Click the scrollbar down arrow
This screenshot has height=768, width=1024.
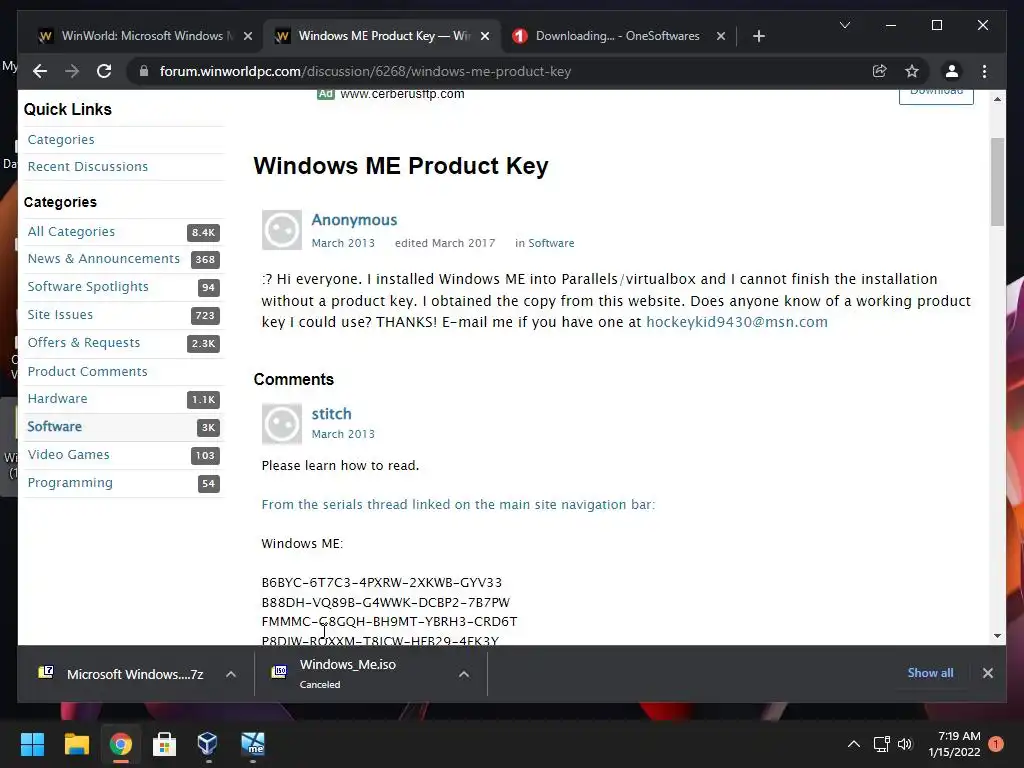pos(997,635)
